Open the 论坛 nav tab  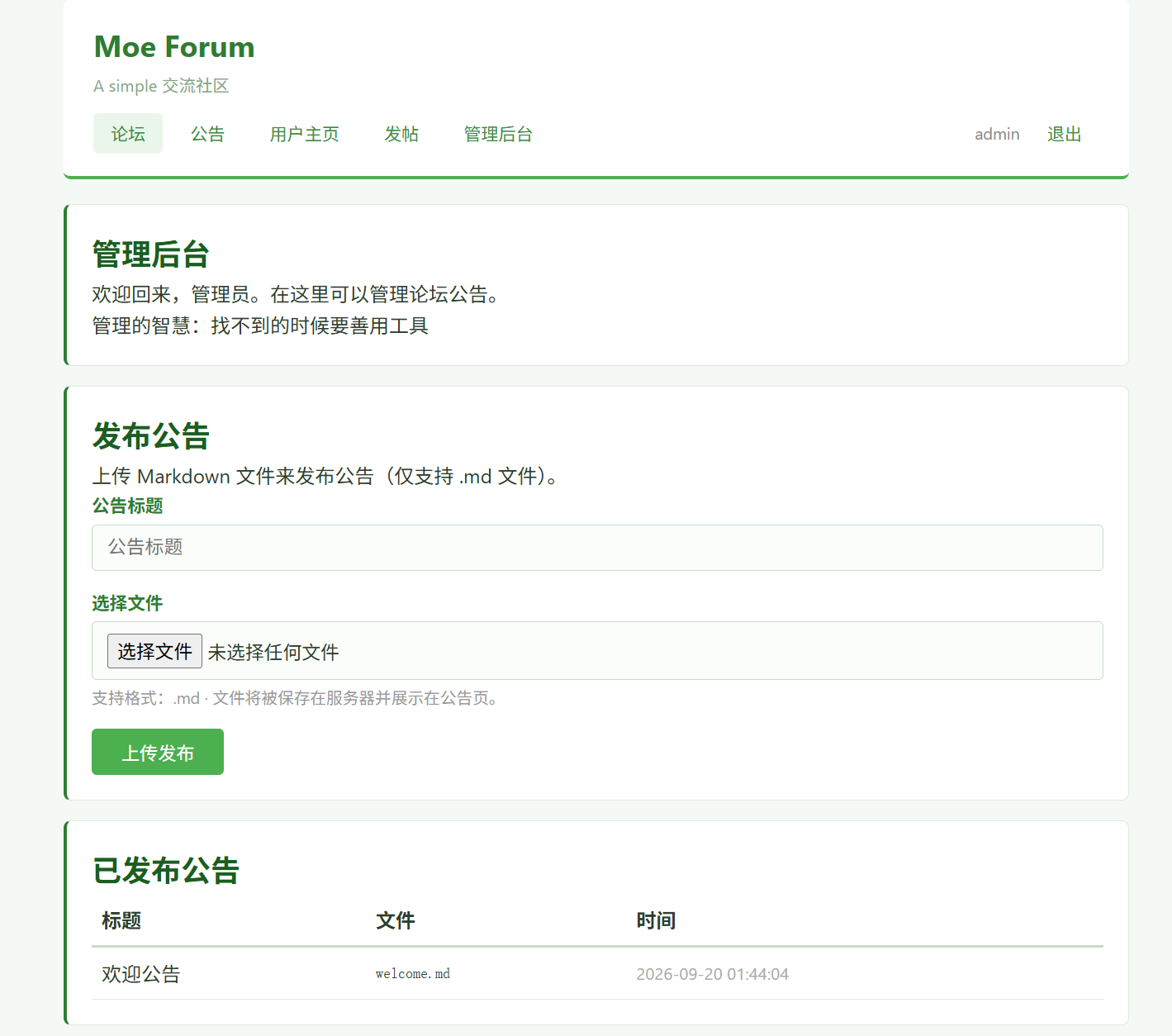pos(128,134)
